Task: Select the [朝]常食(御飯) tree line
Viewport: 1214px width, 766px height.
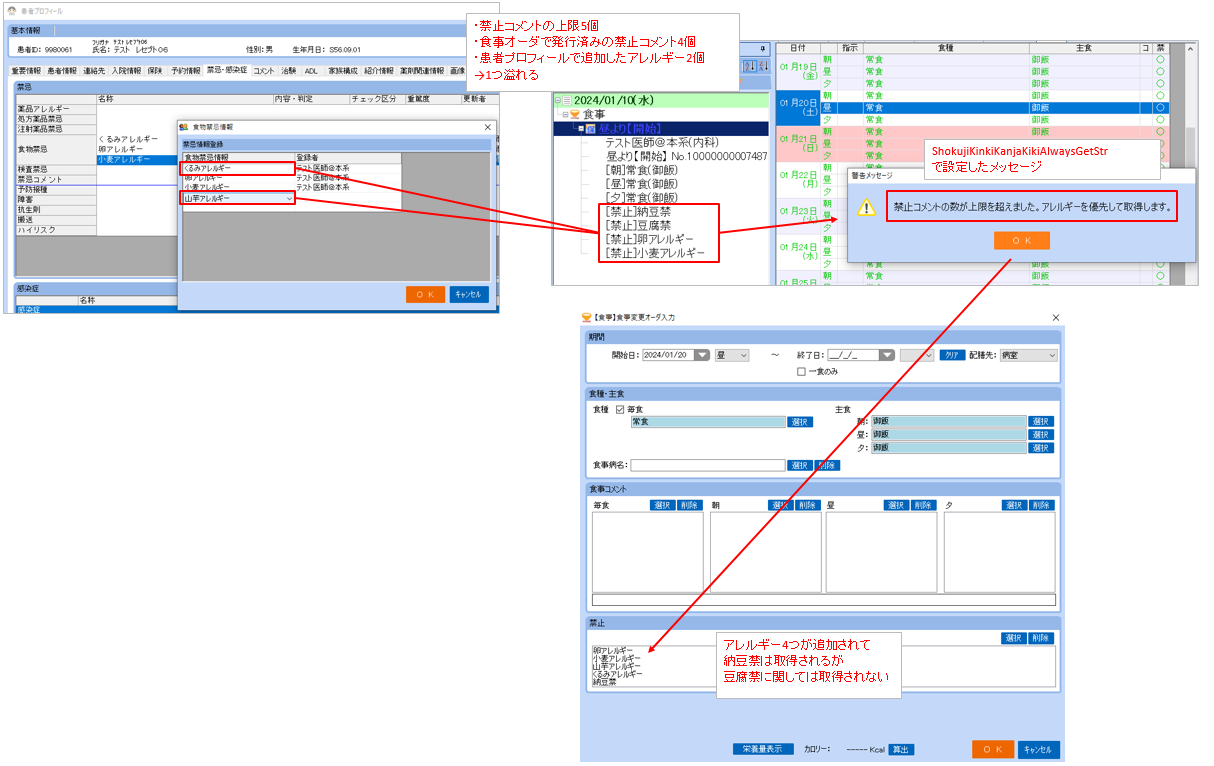Action: tap(641, 171)
